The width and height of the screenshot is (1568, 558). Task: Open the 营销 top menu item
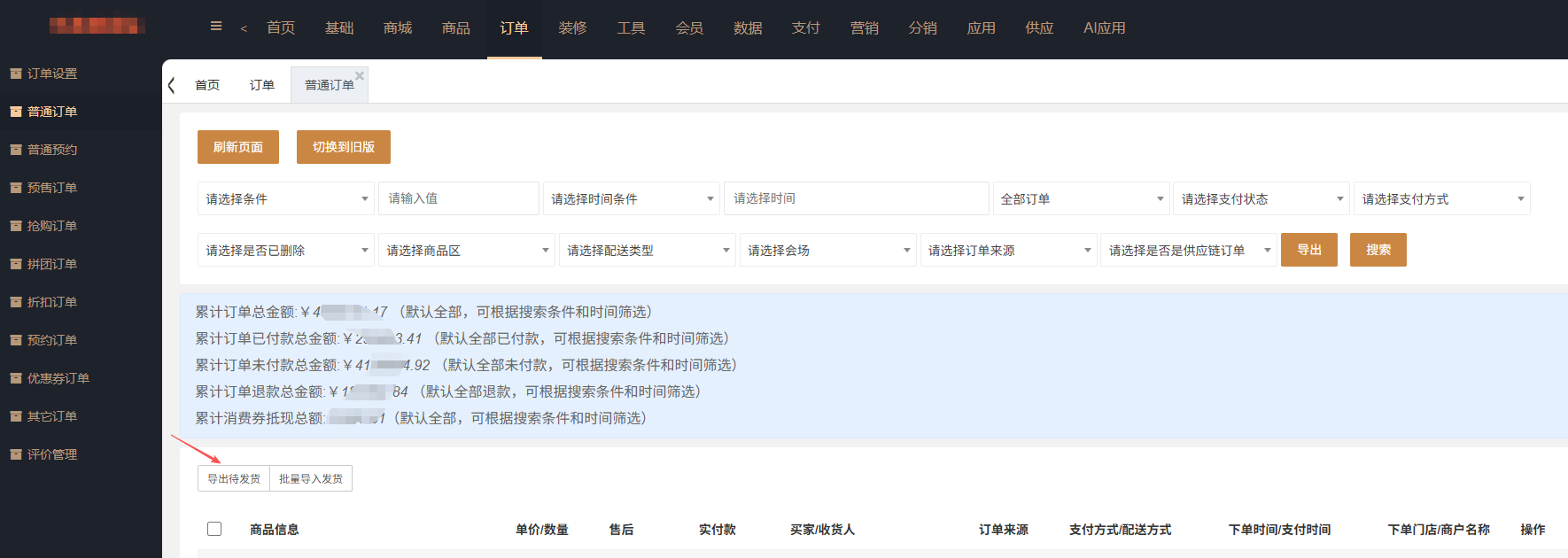pos(864,28)
